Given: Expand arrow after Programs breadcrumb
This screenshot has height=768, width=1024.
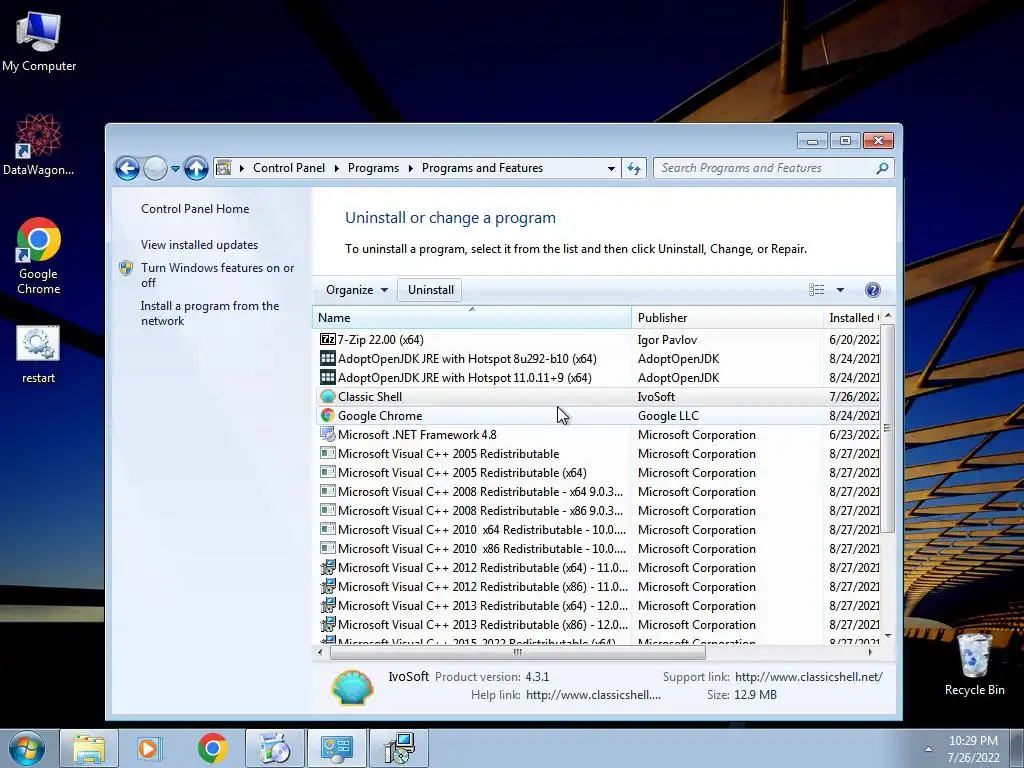Looking at the screenshot, I should (411, 168).
